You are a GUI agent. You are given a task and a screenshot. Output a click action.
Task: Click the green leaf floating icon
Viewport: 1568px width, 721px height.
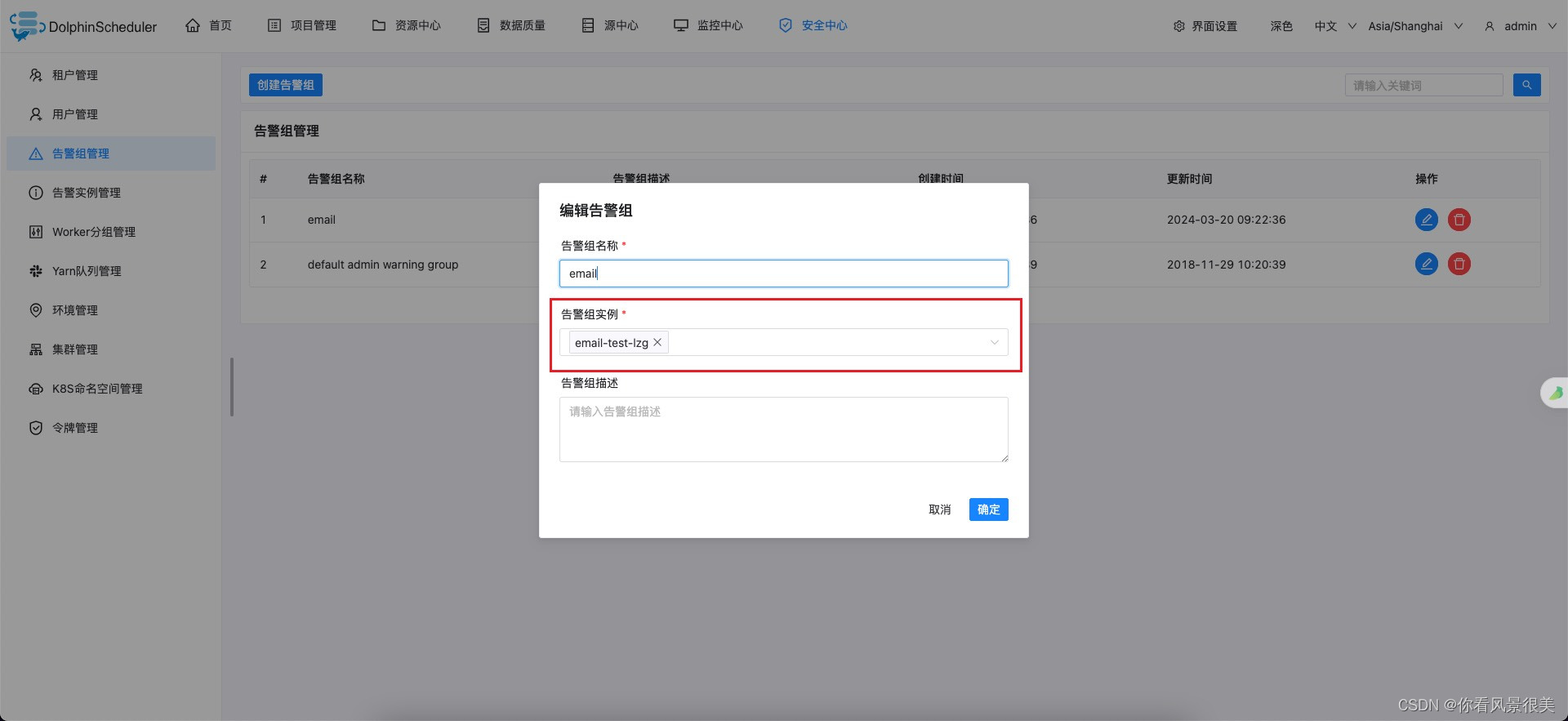(x=1556, y=393)
